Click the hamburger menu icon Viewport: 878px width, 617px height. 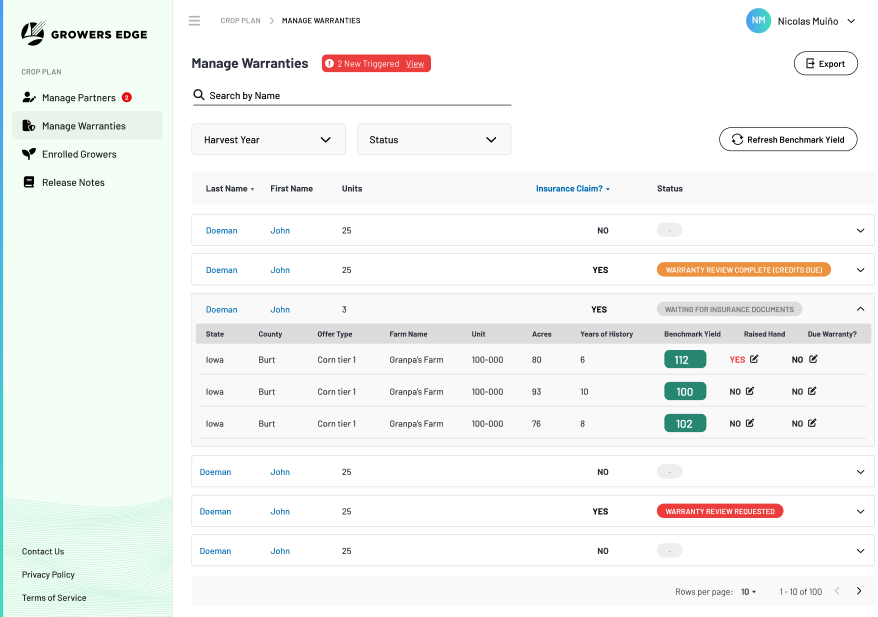(194, 21)
